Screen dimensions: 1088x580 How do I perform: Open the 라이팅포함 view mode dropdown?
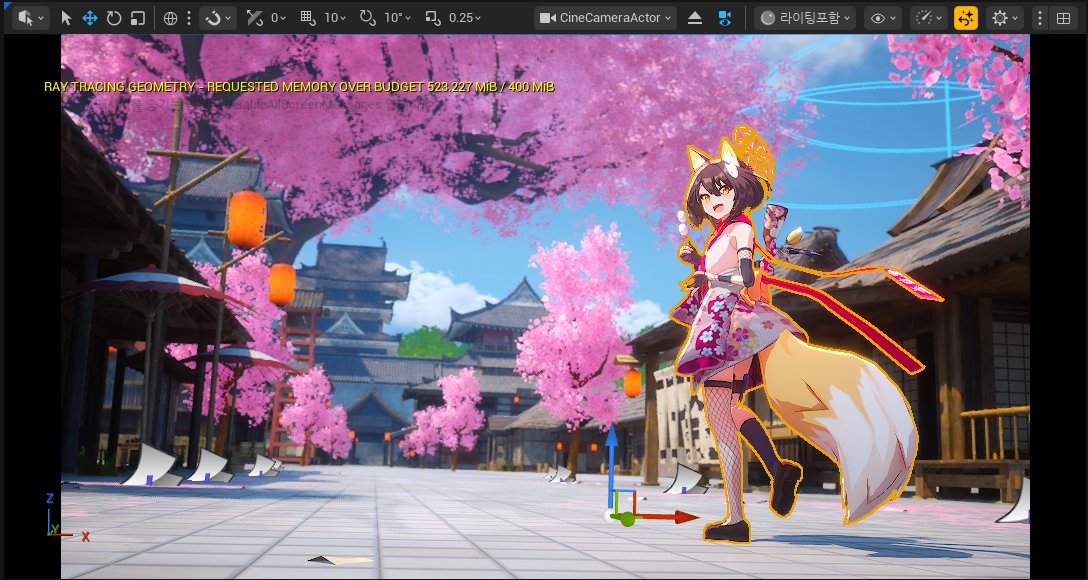(805, 18)
